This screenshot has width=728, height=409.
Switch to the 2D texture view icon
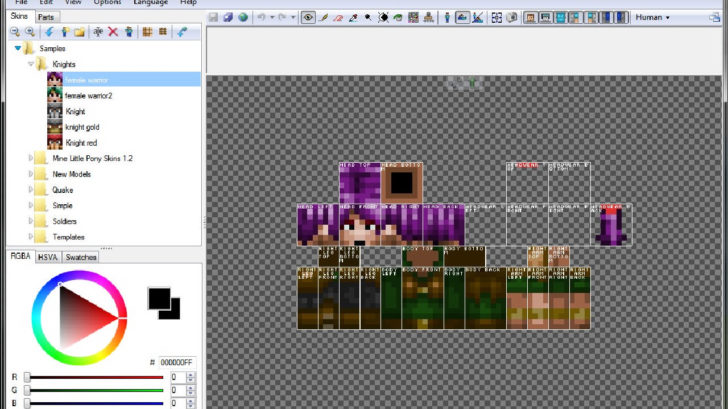coord(462,18)
